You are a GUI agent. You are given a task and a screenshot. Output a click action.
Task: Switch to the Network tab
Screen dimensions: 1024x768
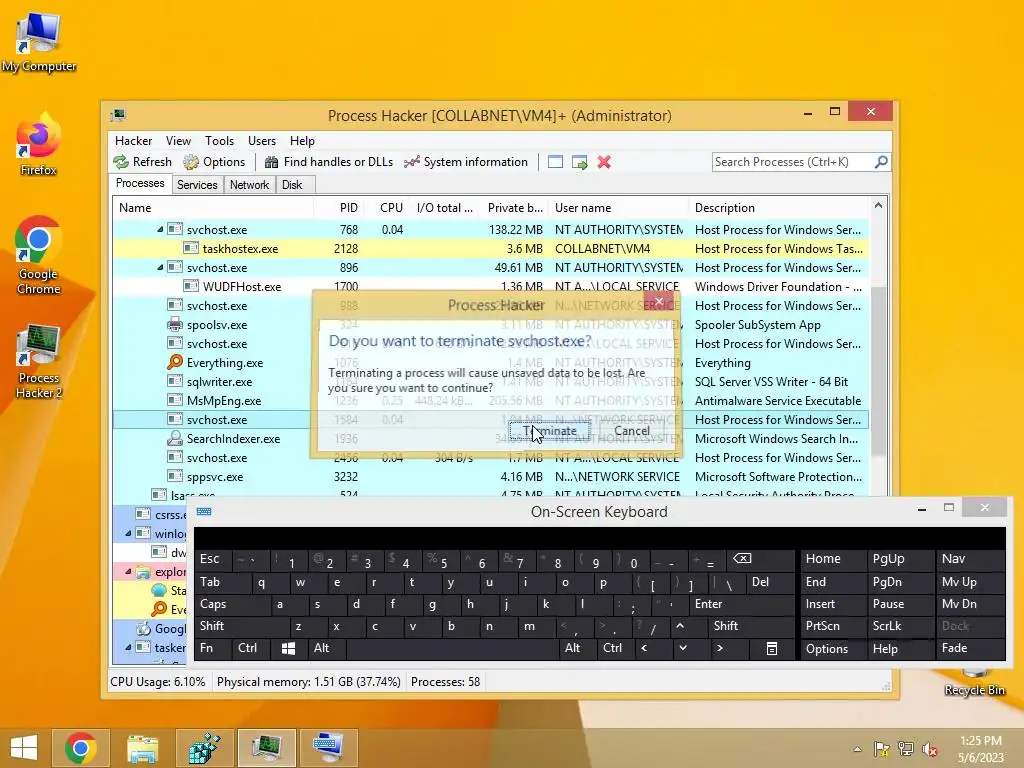(x=249, y=185)
